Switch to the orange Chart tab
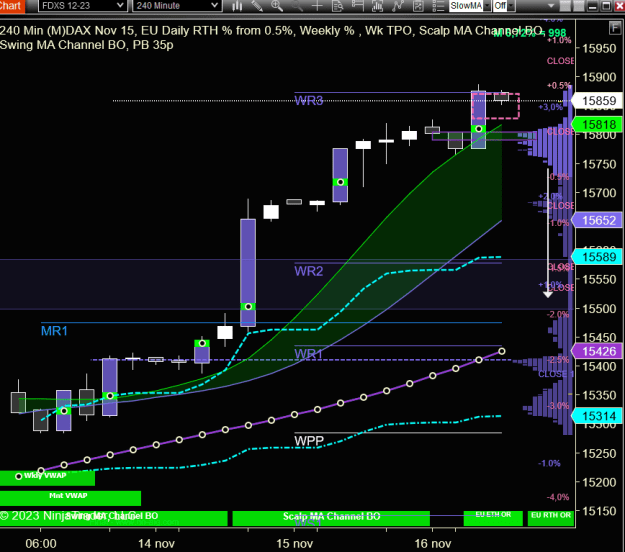This screenshot has height=552, width=625. coord(11,6)
